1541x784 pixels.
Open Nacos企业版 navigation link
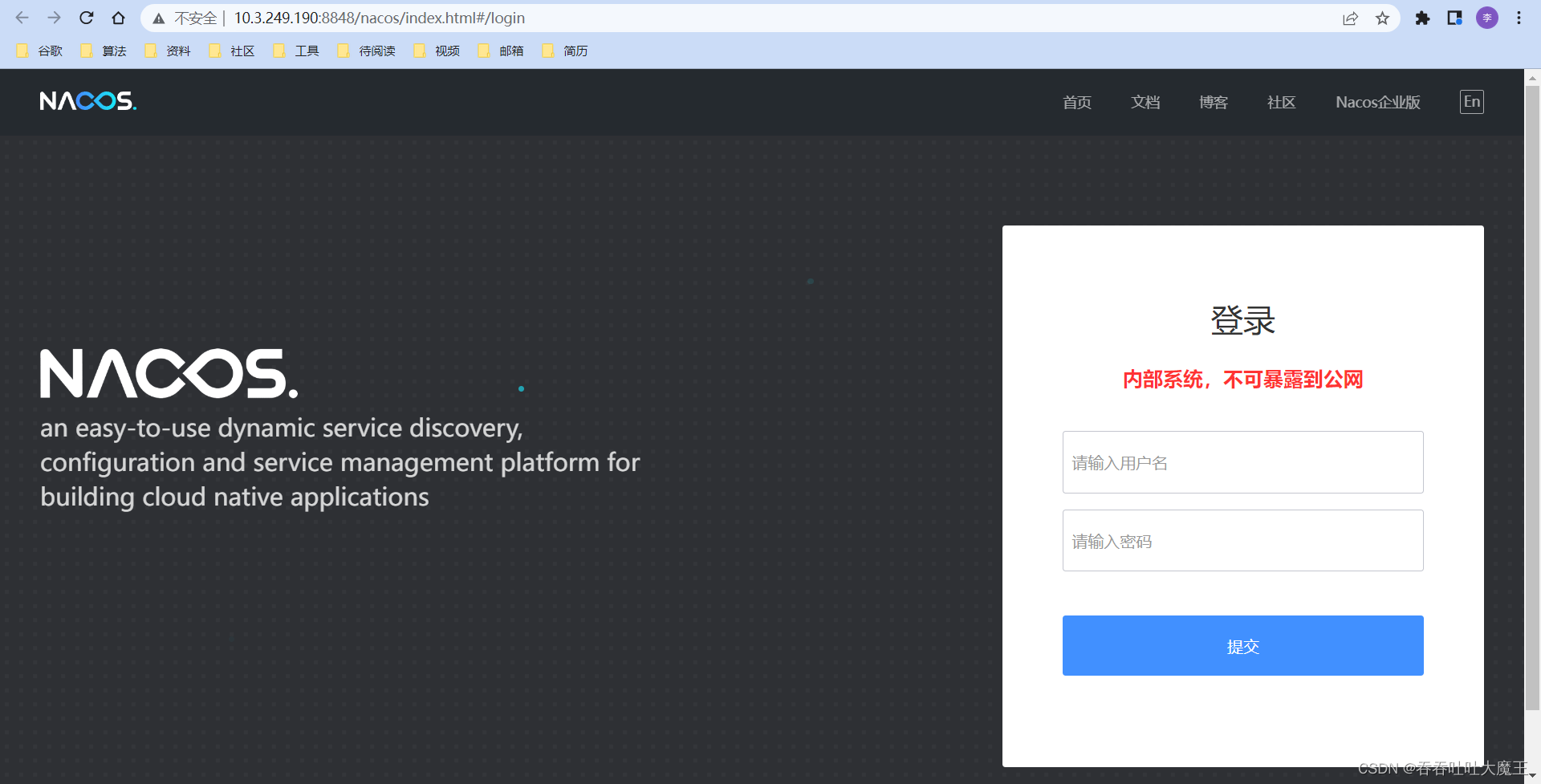point(1378,102)
